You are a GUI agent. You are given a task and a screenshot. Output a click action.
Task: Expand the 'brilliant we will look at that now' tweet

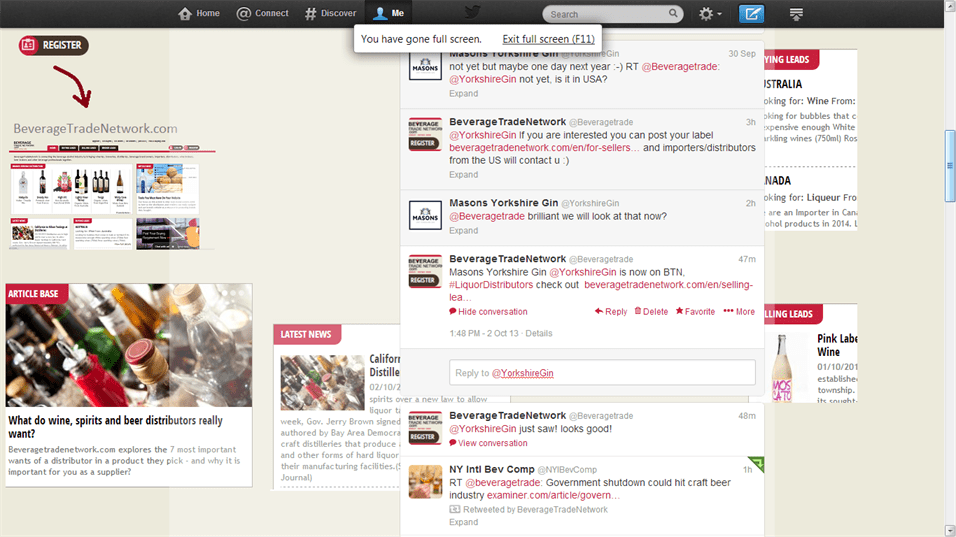[x=463, y=230]
